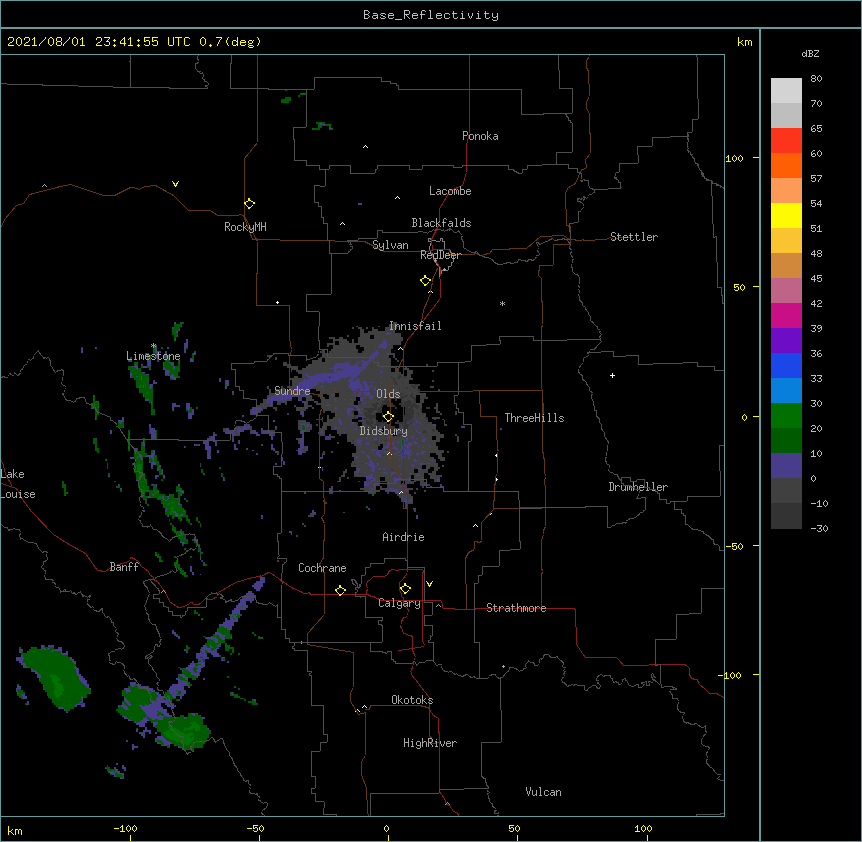Viewport: 862px width, 842px height.
Task: Click the Strathmore label
Action: pos(516,608)
